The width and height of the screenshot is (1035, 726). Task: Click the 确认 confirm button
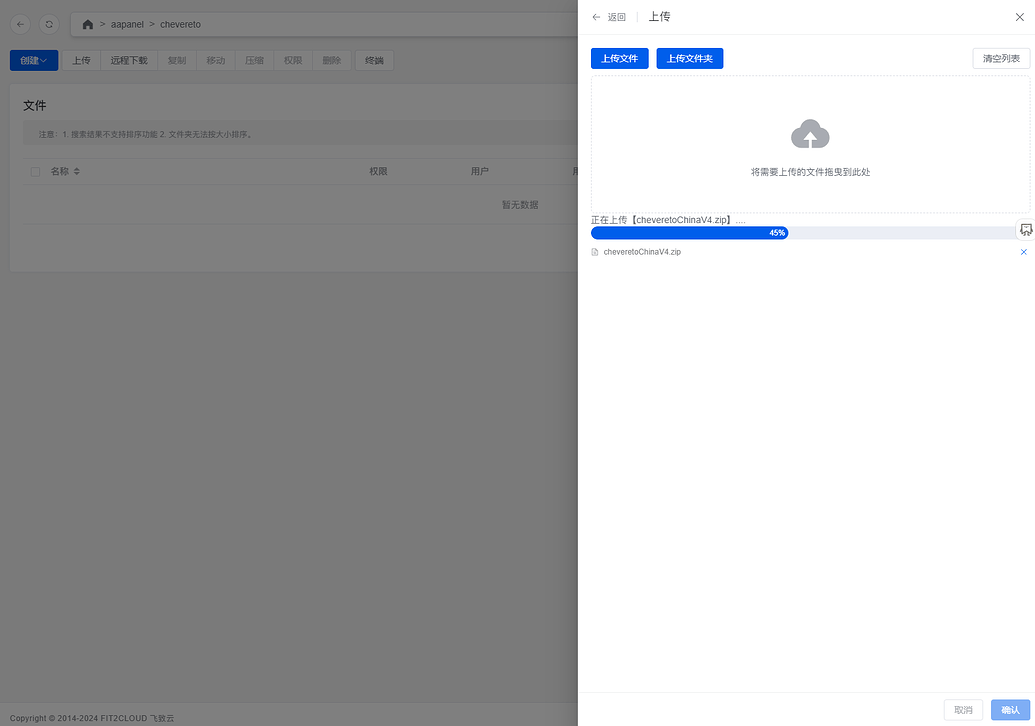point(1010,710)
